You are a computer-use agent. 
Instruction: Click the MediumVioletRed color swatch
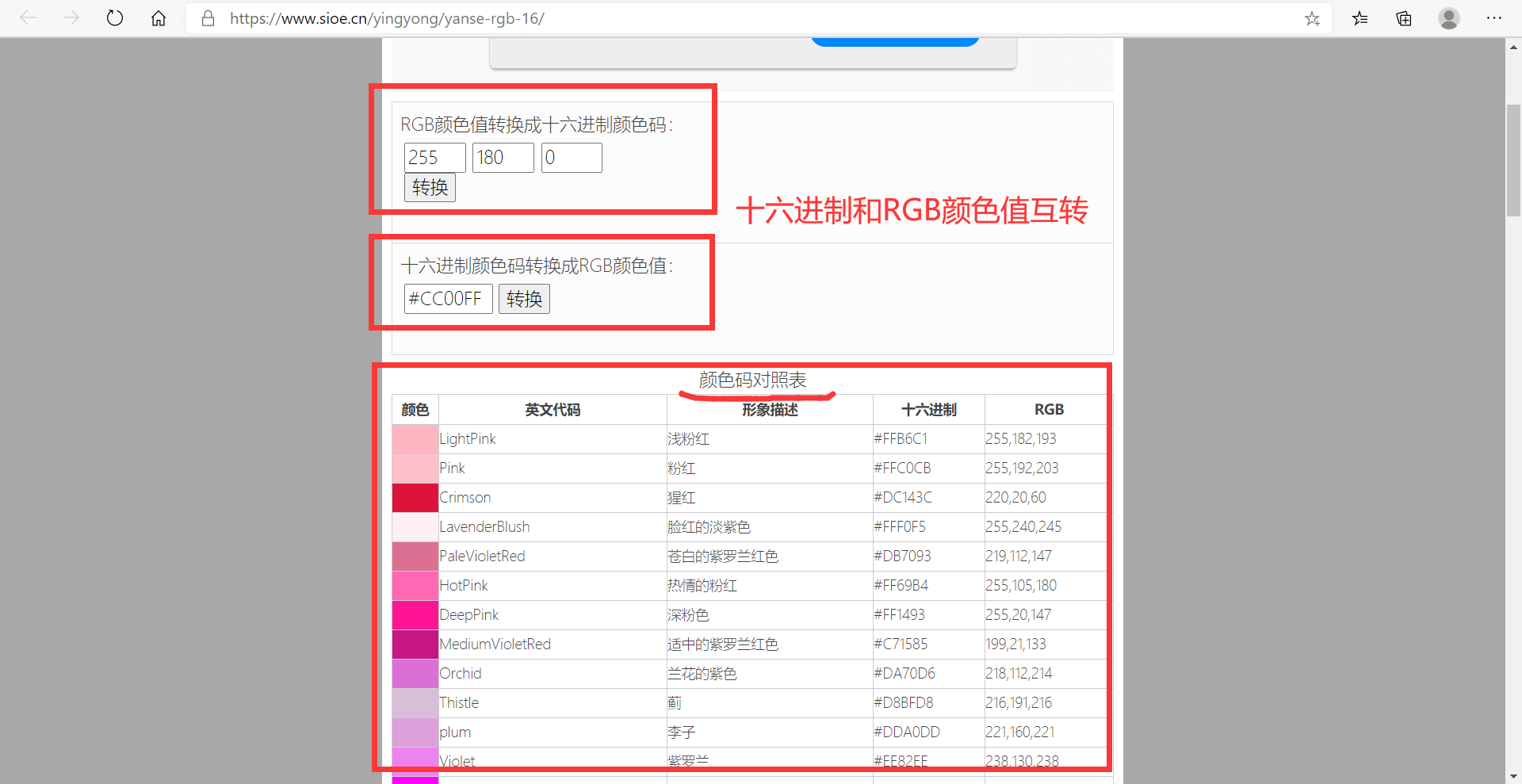click(415, 644)
